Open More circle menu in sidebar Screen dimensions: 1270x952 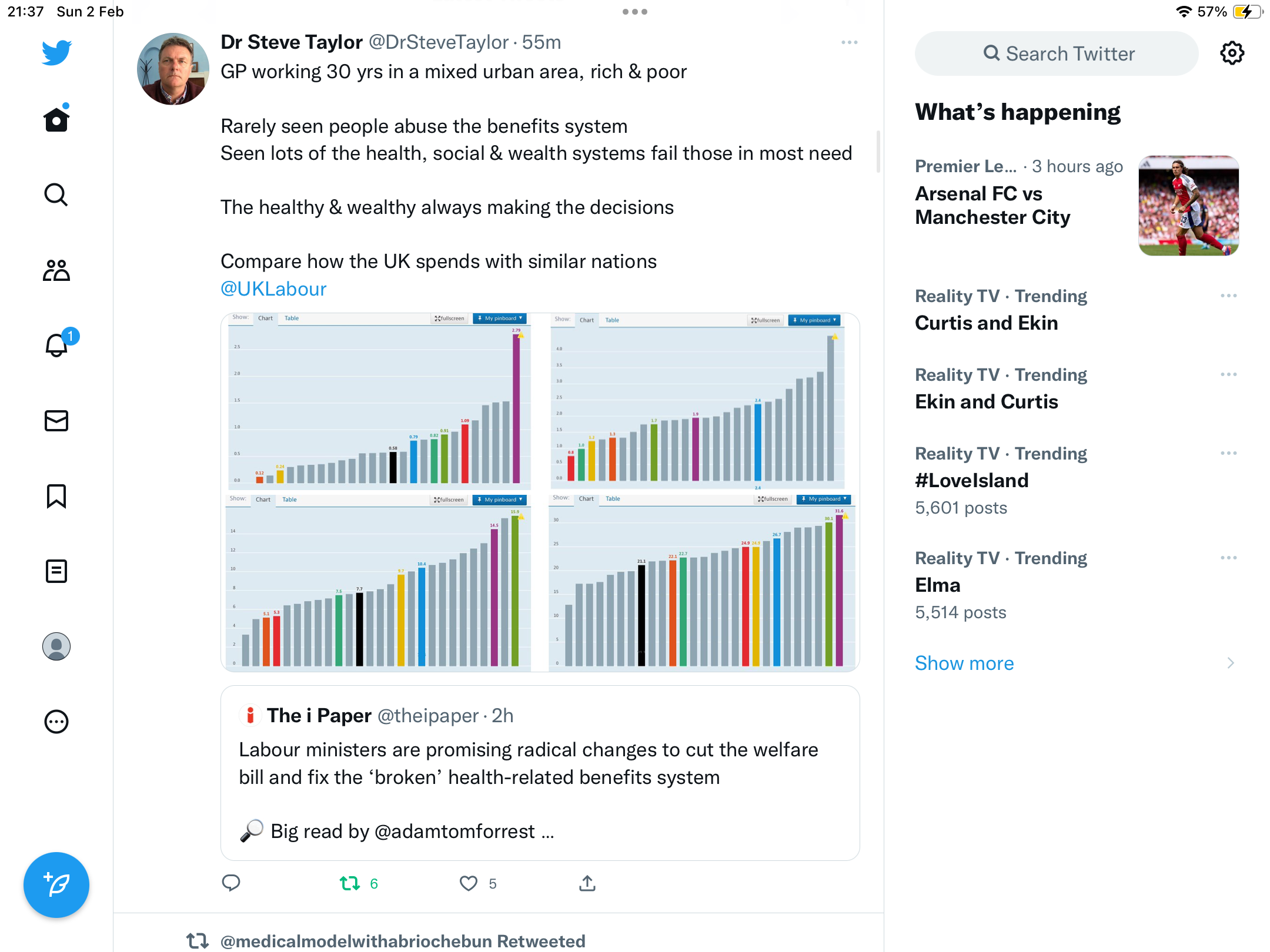coord(56,722)
